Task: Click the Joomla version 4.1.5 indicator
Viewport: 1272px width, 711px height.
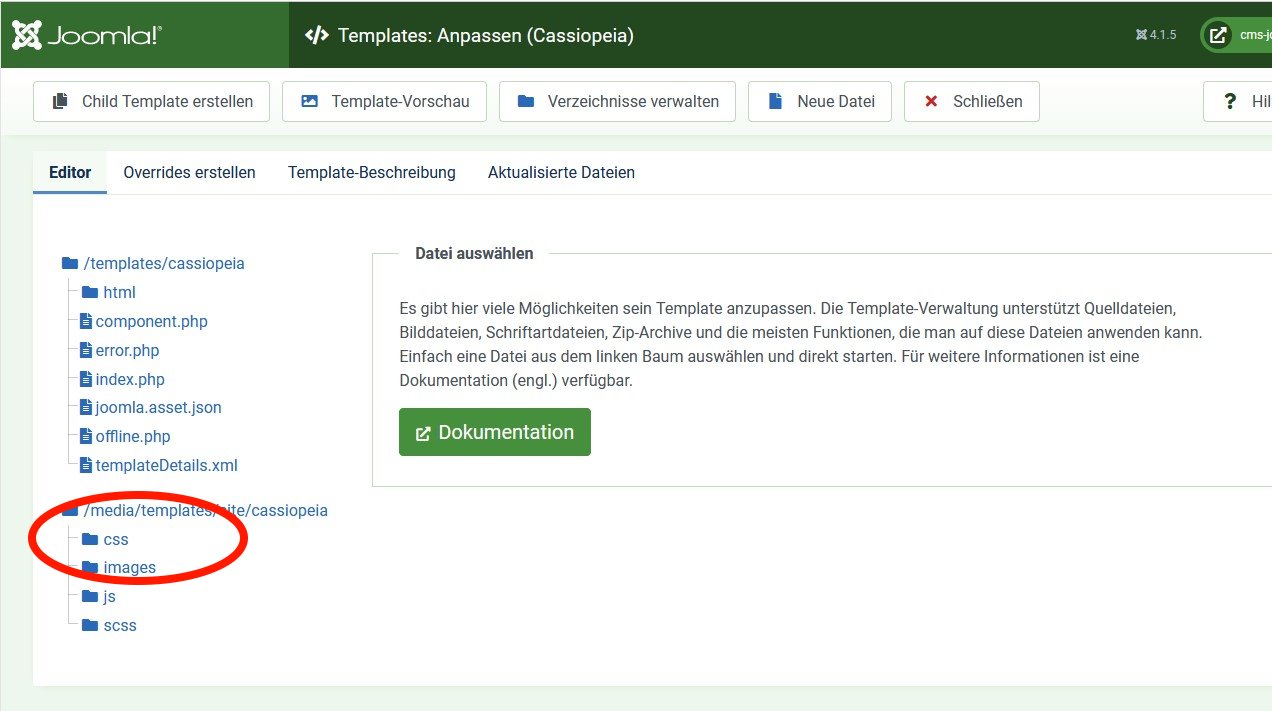Action: pyautogui.click(x=1156, y=35)
